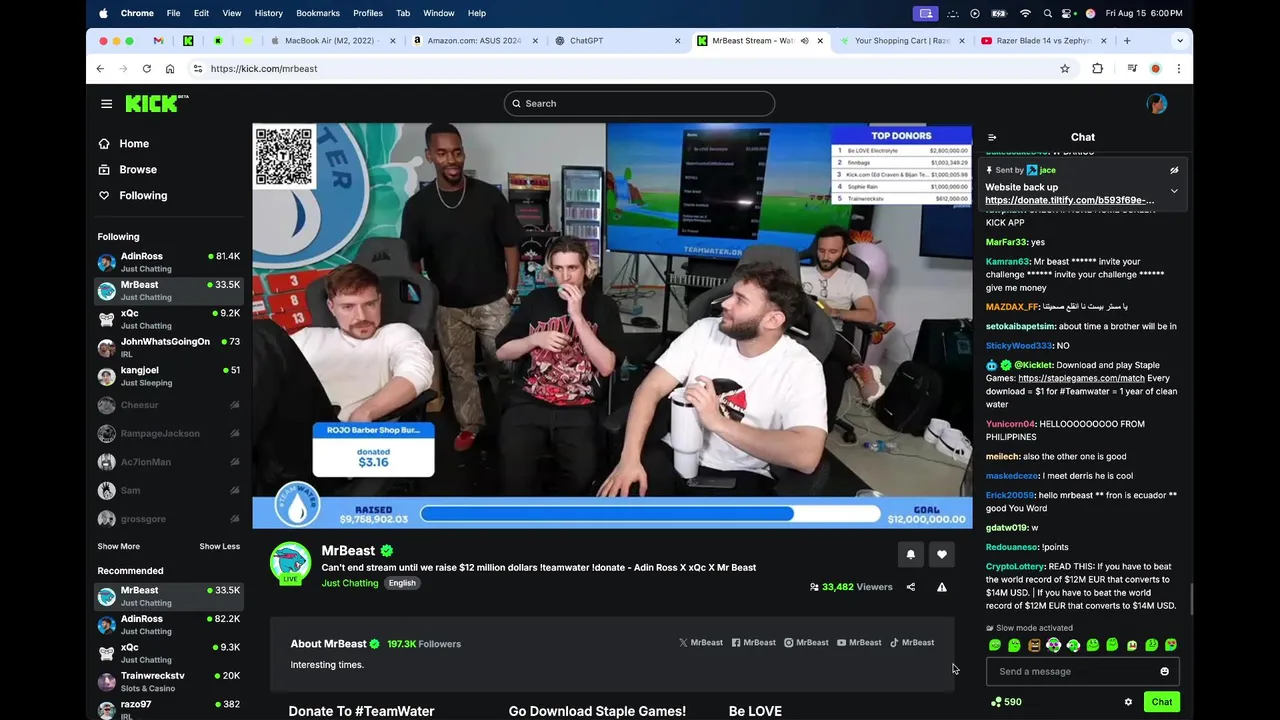Open the Chrome tab search dropdown

(x=1180, y=41)
